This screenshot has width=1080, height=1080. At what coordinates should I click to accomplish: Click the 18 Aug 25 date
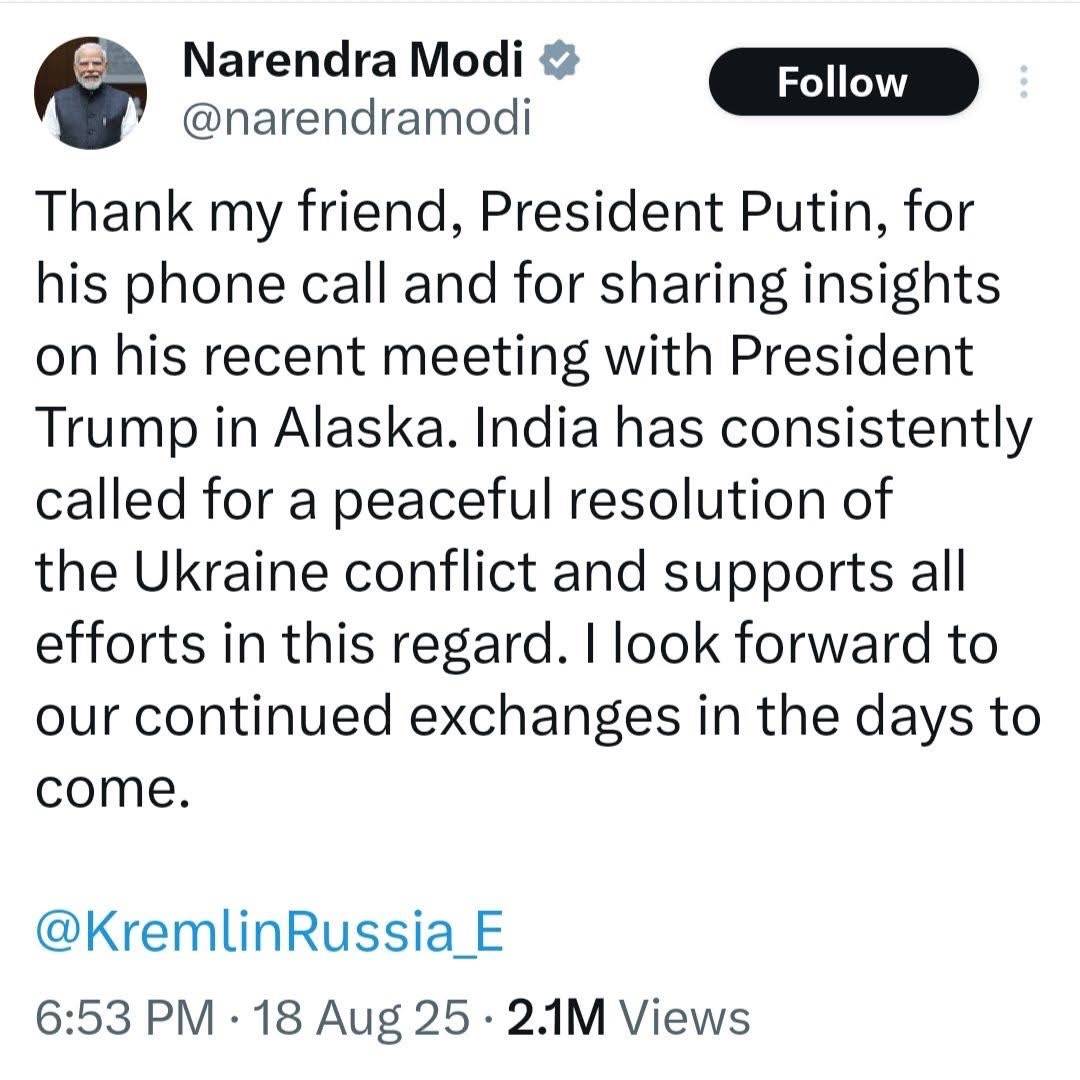362,1017
